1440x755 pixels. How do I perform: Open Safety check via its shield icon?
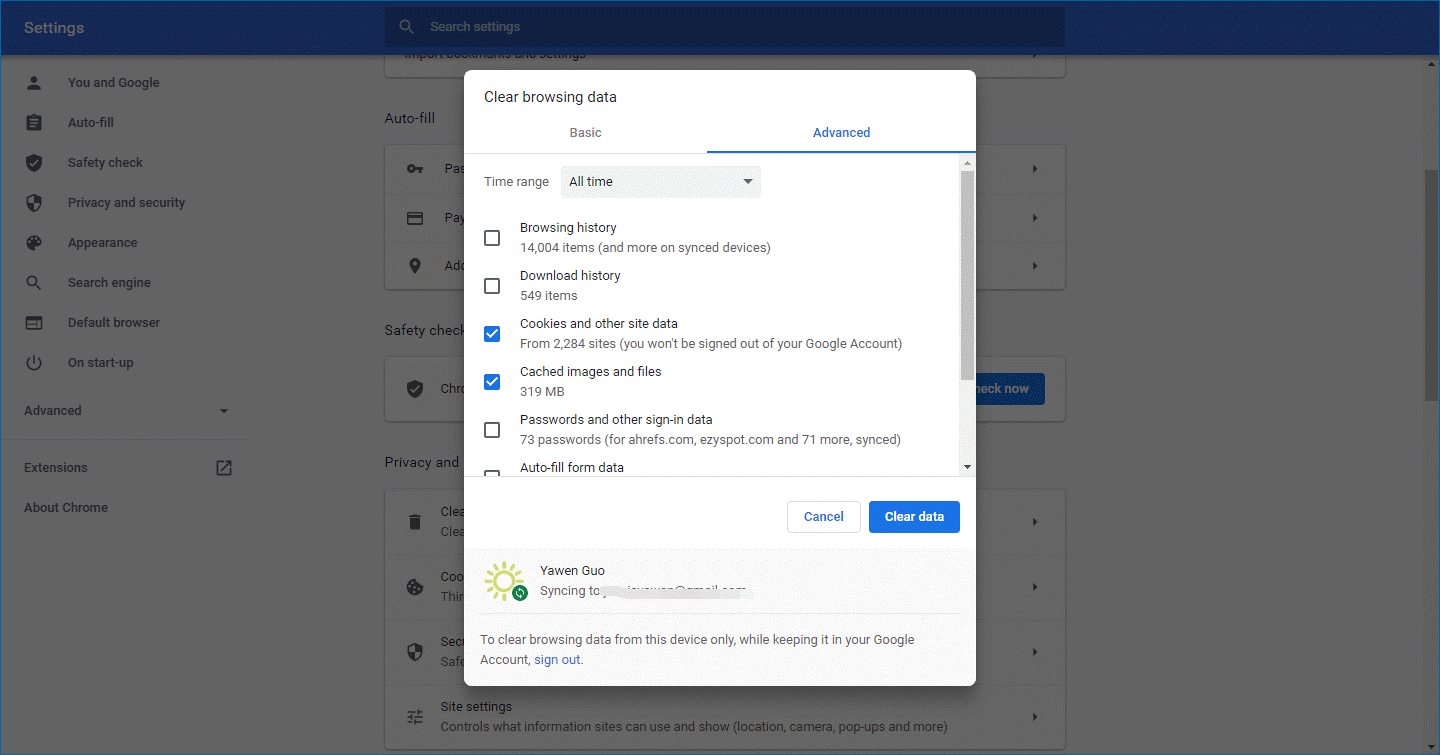pos(35,162)
